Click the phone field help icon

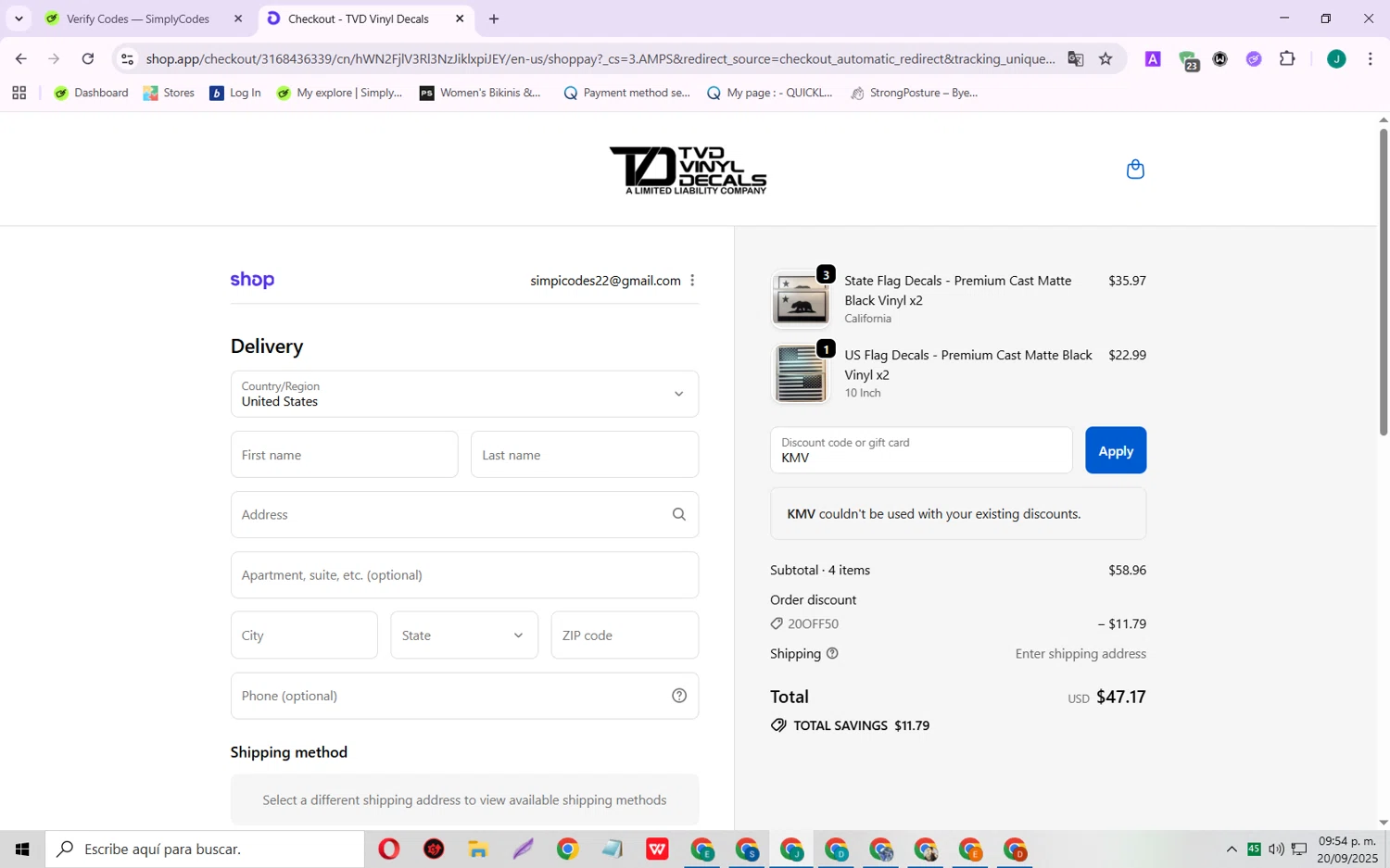click(x=679, y=696)
